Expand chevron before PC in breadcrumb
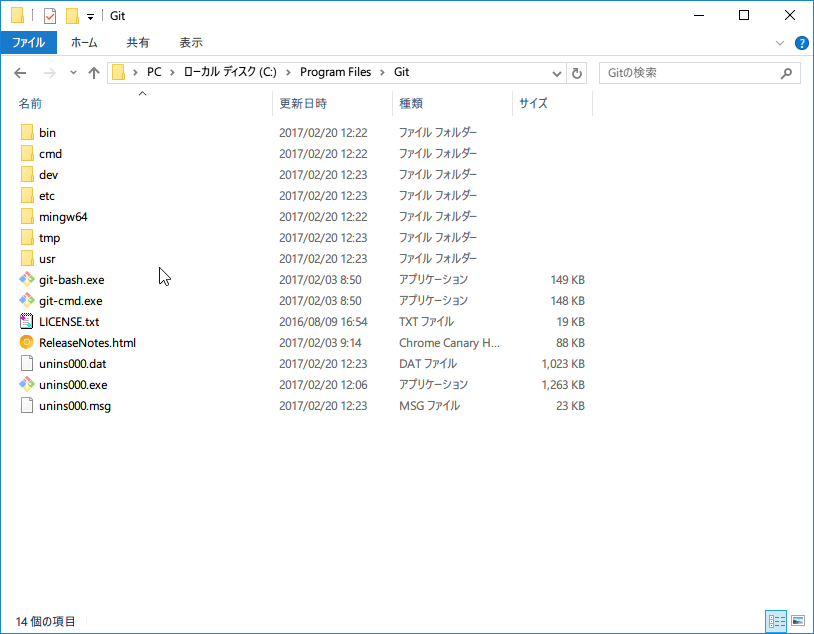Image resolution: width=814 pixels, height=634 pixels. (135, 73)
